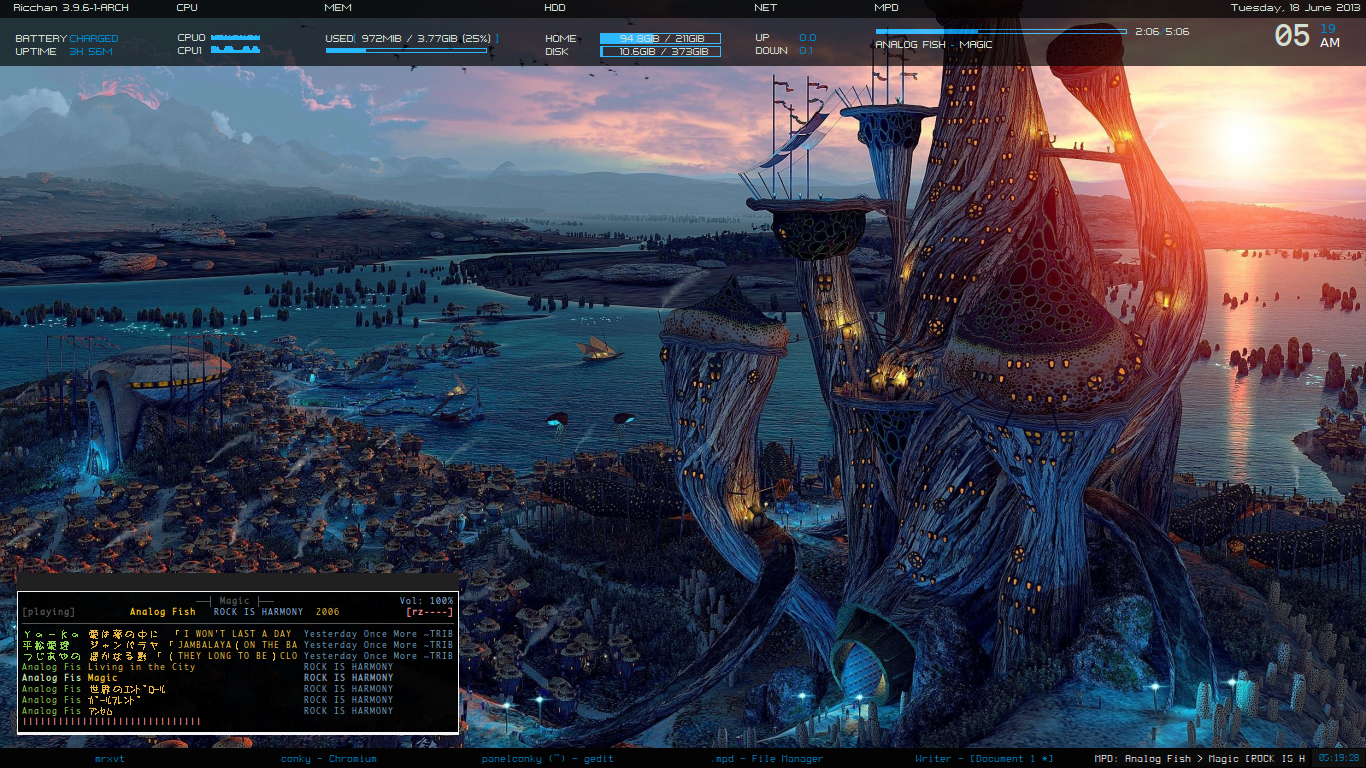Click the [playing] status in ncmpcpp
This screenshot has width=1366, height=768.
pyautogui.click(x=49, y=611)
